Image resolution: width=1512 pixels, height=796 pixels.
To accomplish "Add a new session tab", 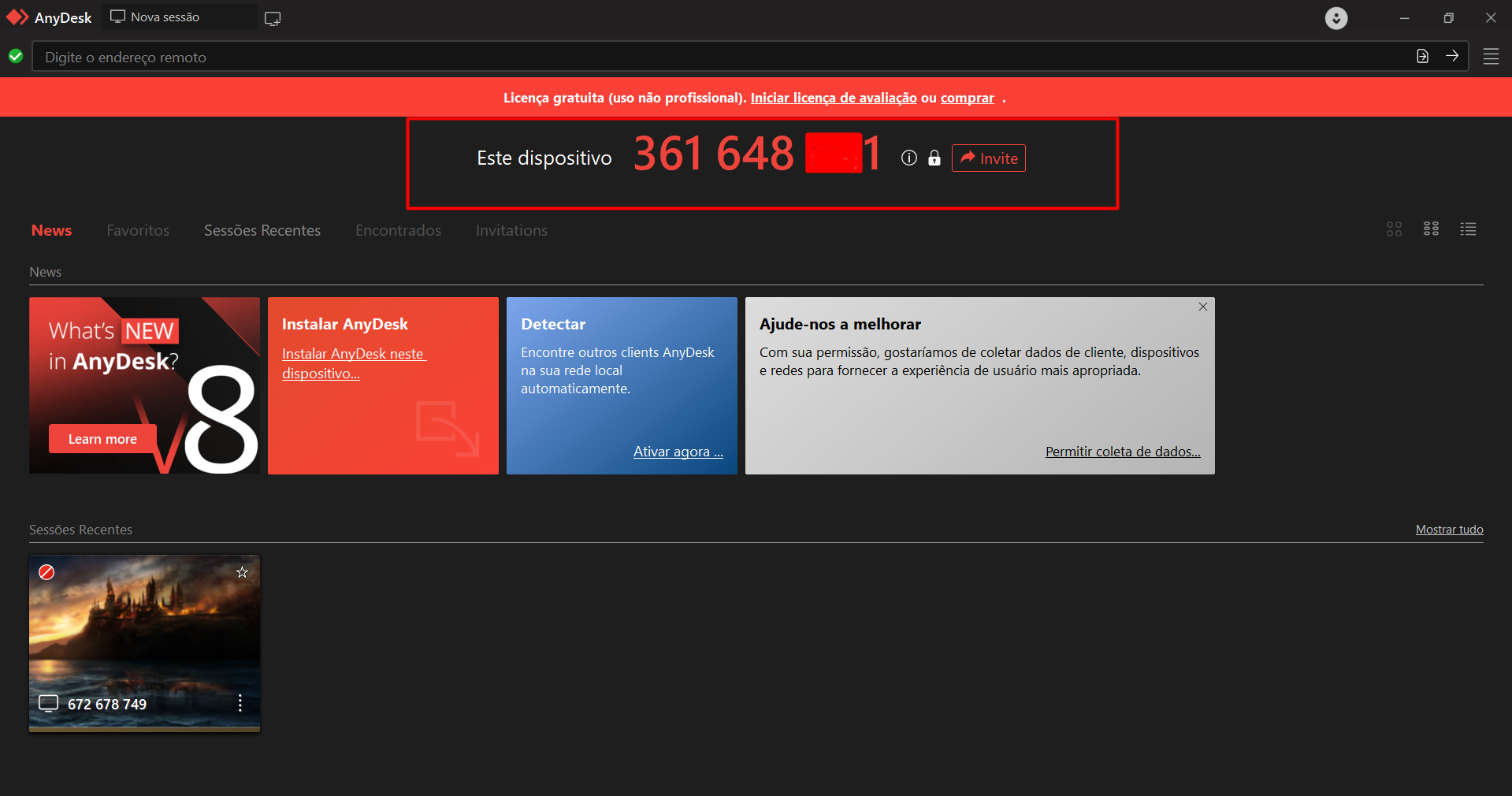I will pyautogui.click(x=273, y=18).
